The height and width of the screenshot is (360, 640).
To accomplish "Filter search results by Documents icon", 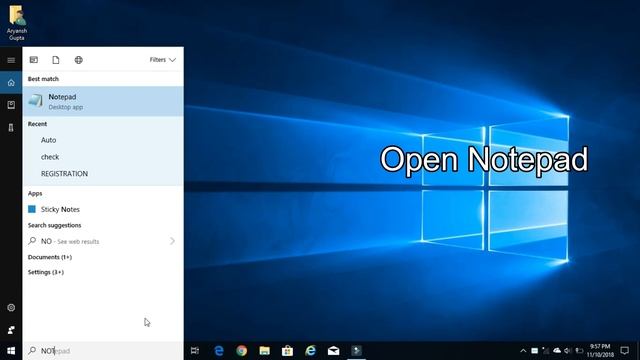I will click(56, 60).
